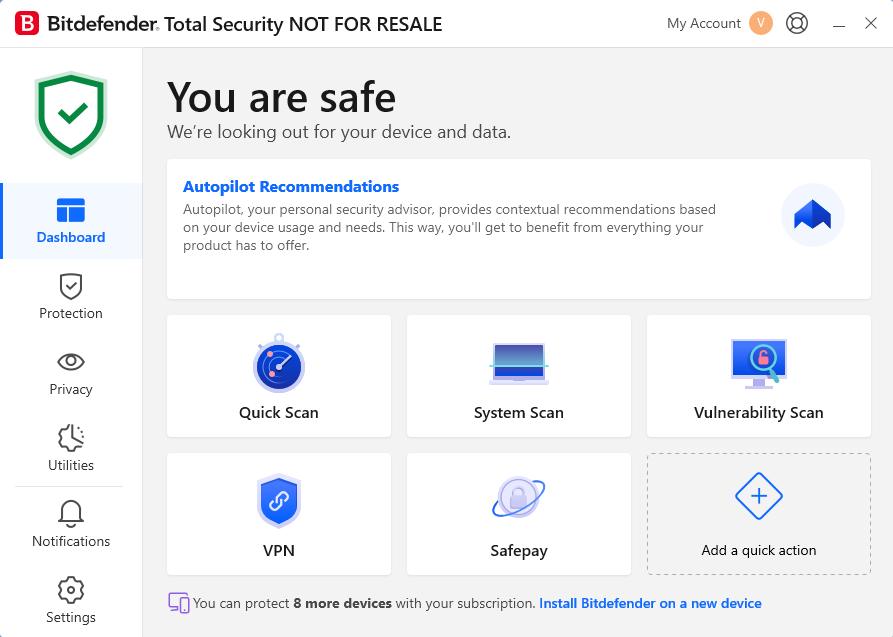This screenshot has height=637, width=893.
Task: Open the Protection section
Action: pyautogui.click(x=71, y=297)
